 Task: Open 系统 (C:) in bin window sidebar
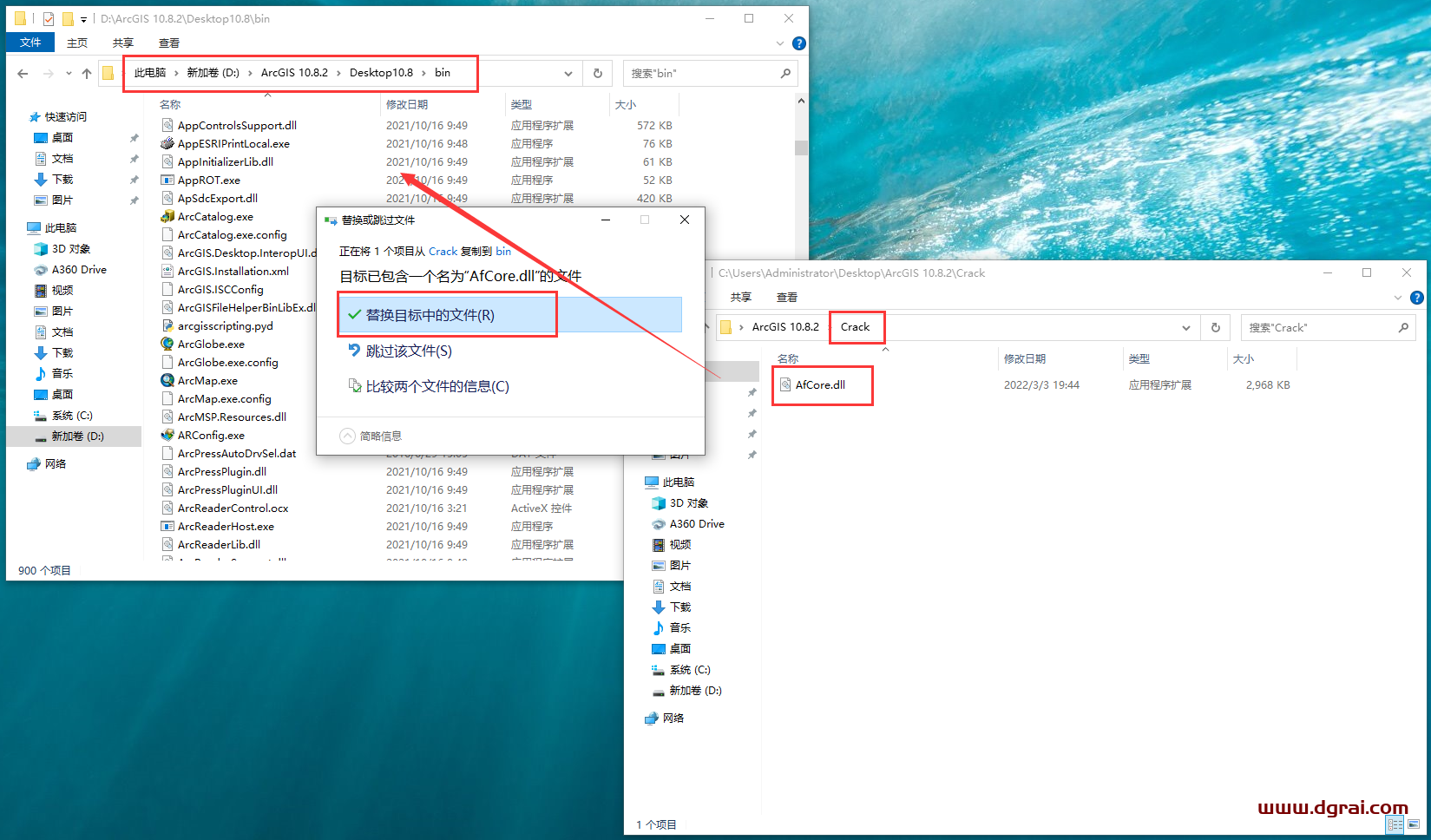click(x=72, y=415)
